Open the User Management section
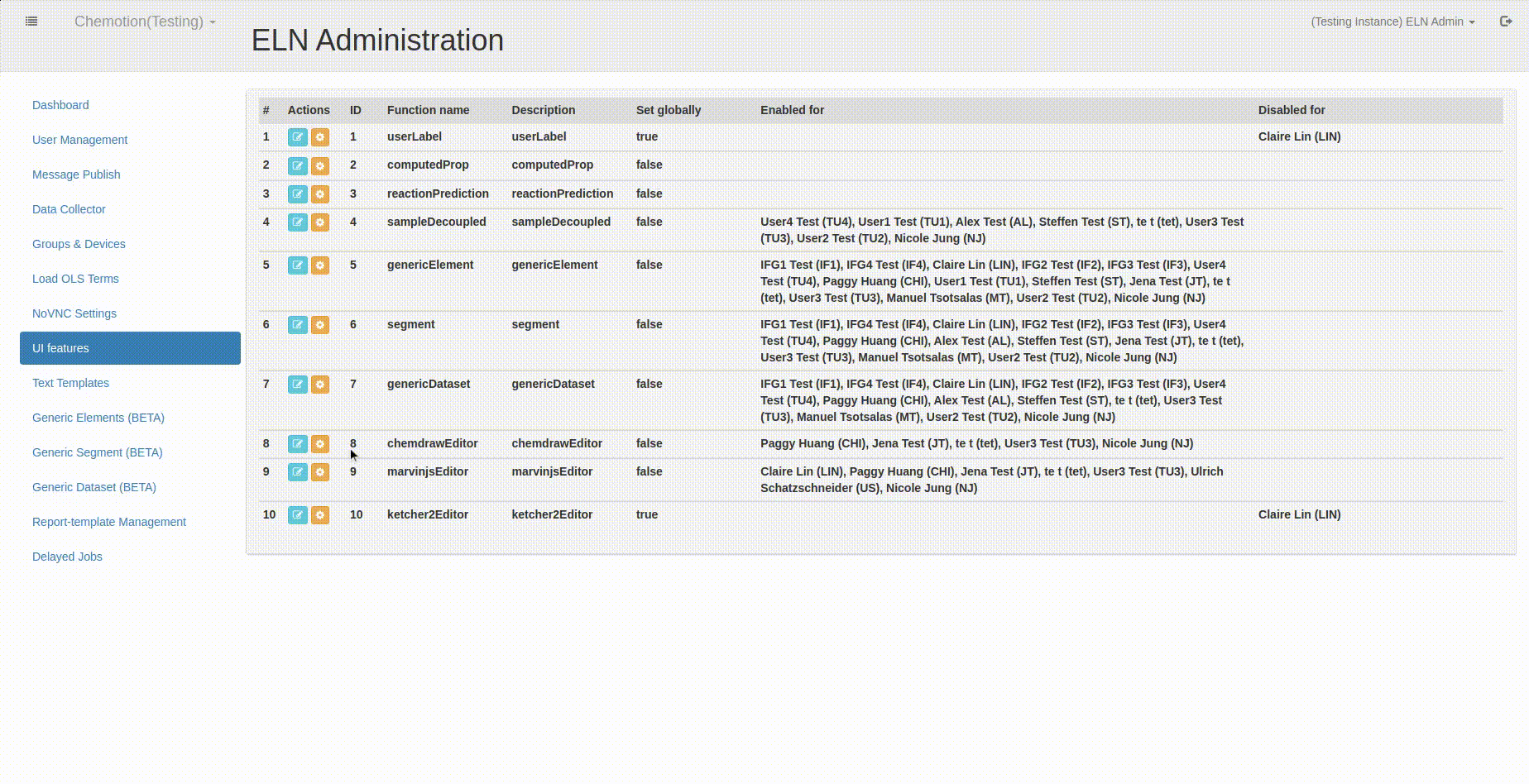 [79, 140]
